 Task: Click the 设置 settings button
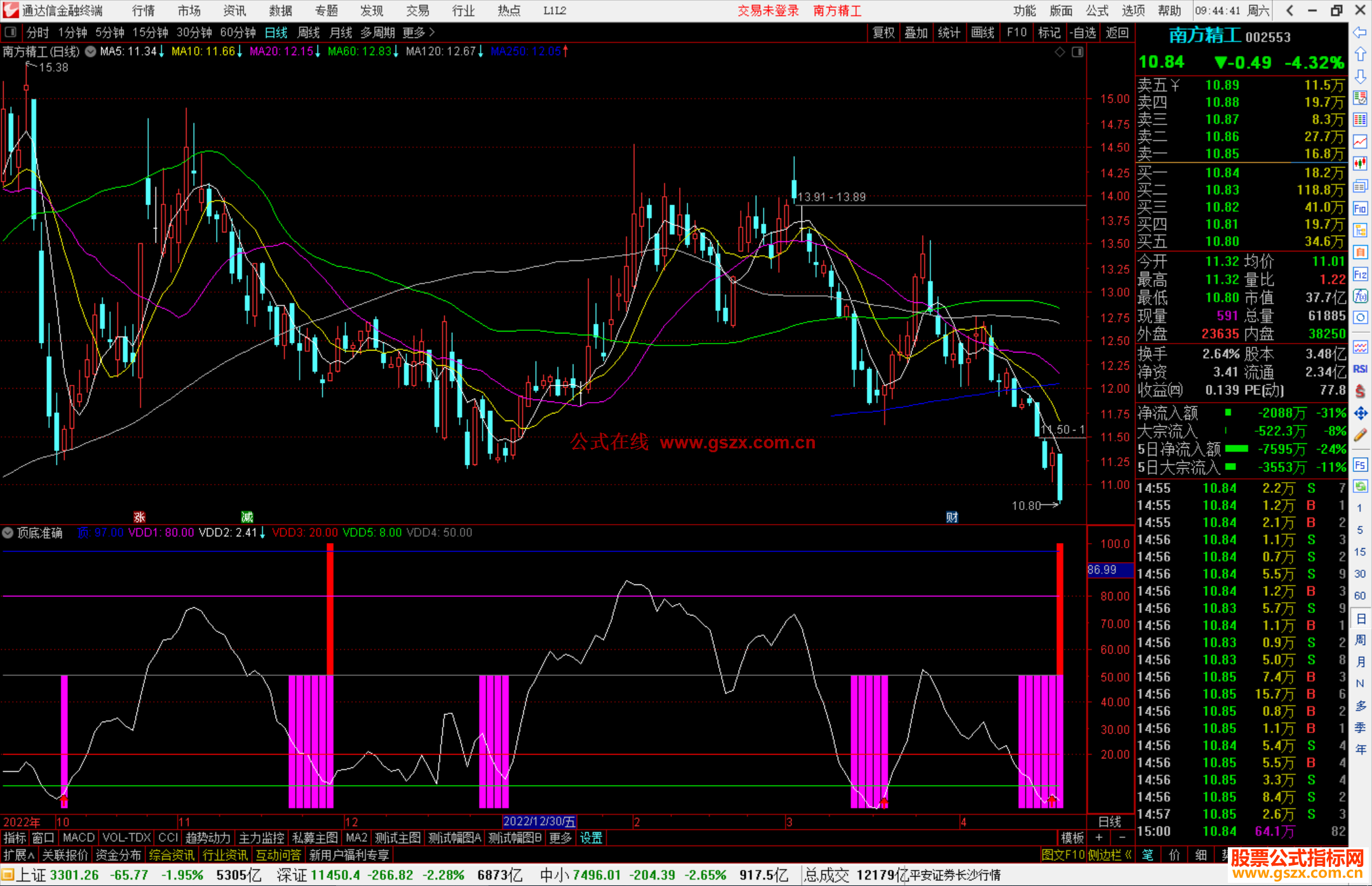(x=591, y=838)
